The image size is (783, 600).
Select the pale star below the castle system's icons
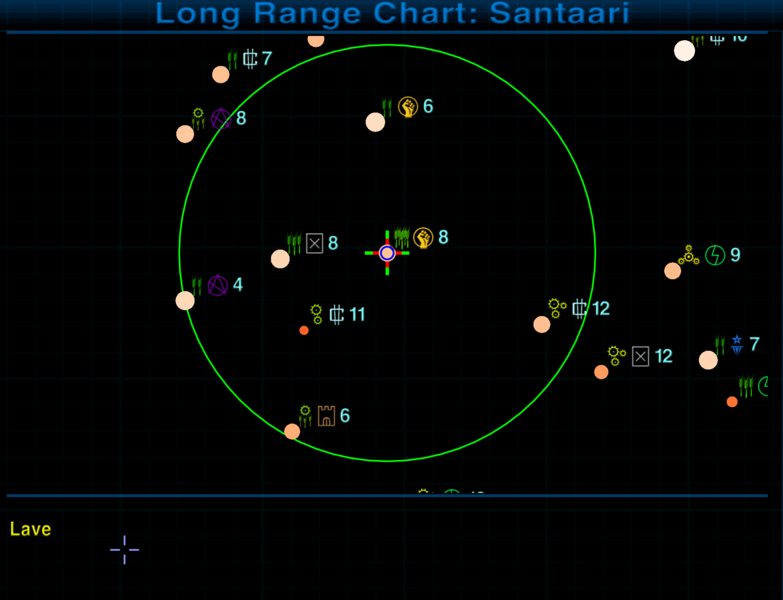[x=292, y=432]
